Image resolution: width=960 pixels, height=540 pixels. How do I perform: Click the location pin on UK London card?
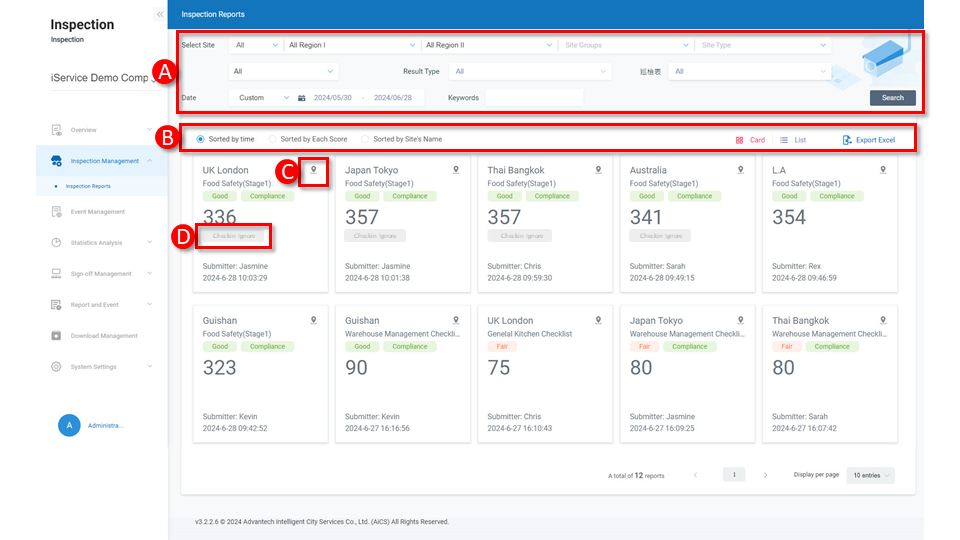[314, 170]
